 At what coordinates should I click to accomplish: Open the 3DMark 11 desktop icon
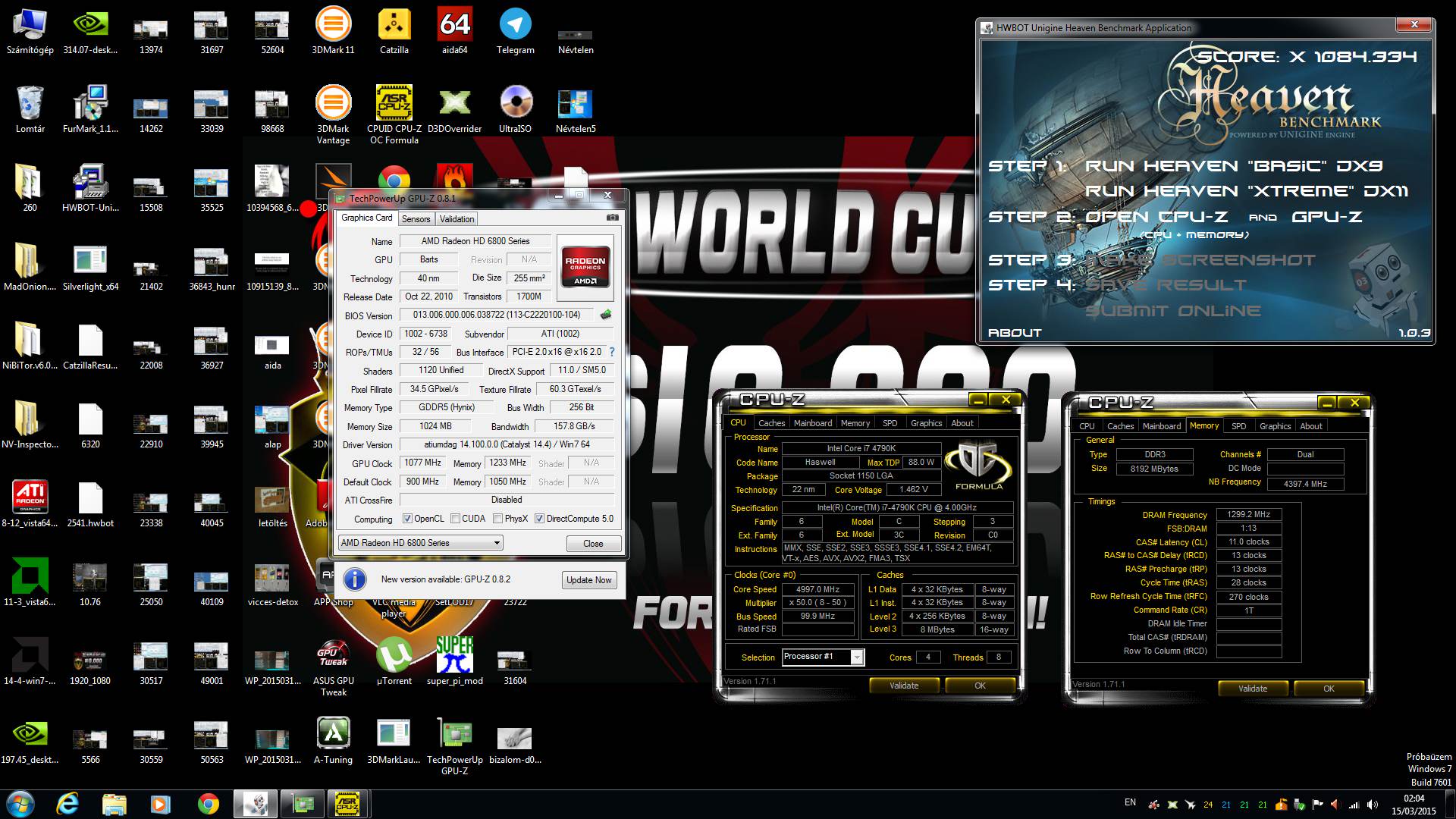point(333,30)
